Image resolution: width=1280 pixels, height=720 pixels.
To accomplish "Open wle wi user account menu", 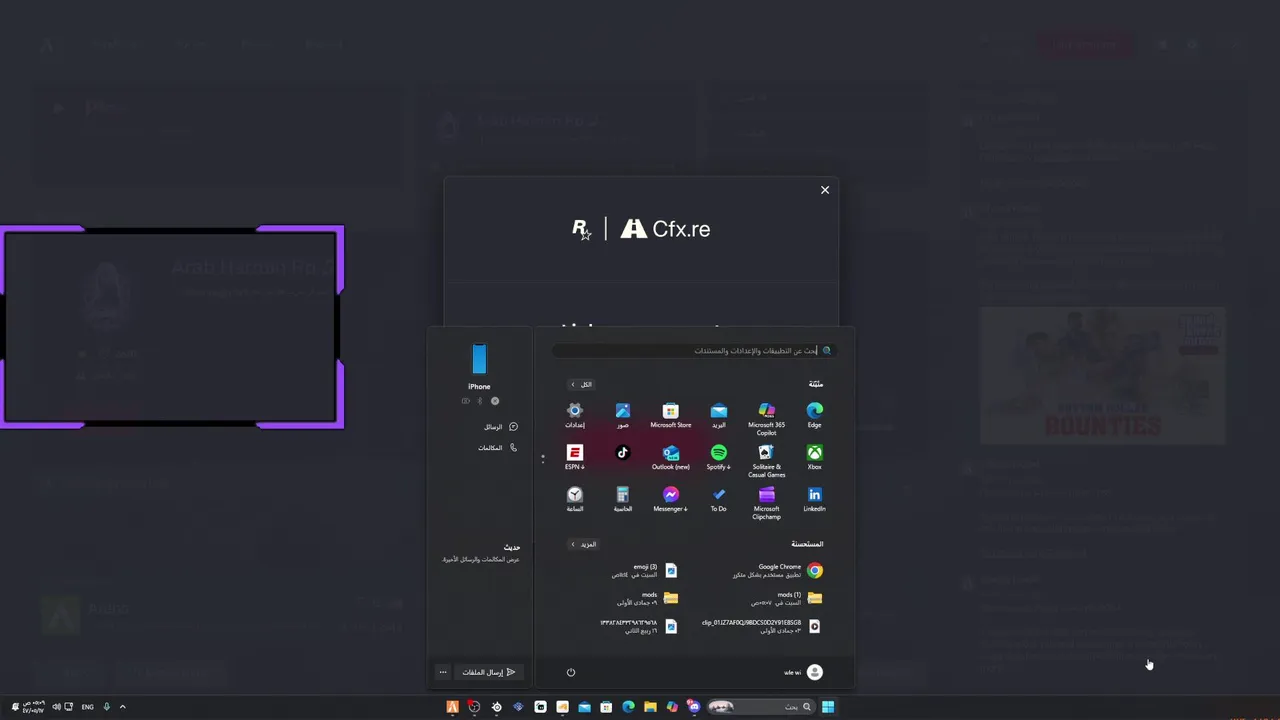I will 803,672.
